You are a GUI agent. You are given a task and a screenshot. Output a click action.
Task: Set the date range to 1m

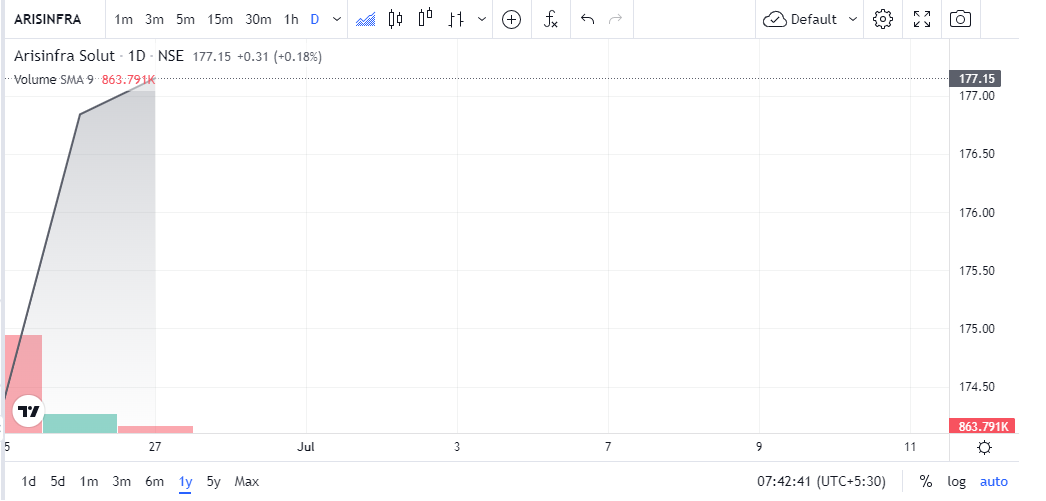(89, 481)
